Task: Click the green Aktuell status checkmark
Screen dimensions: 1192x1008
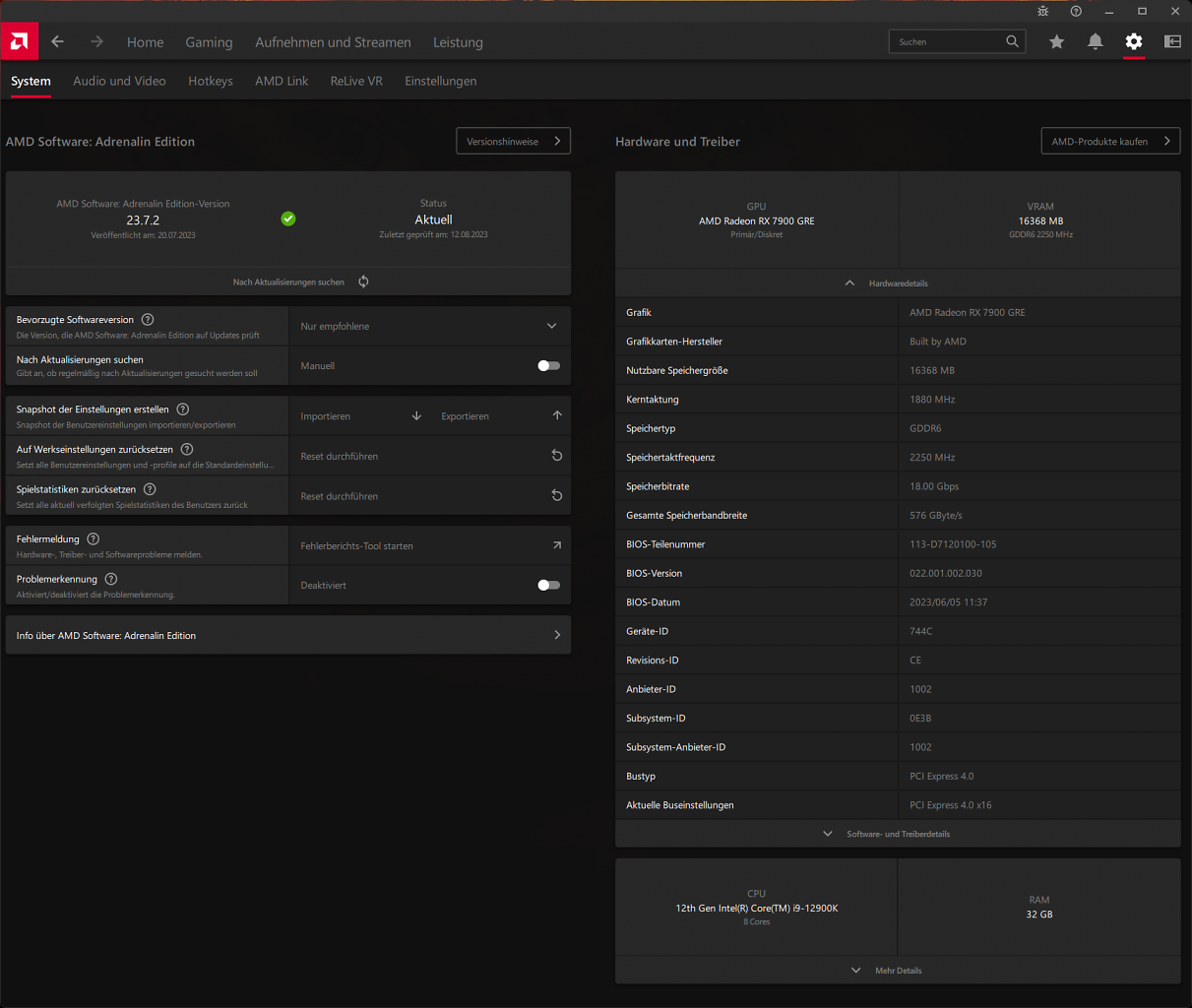Action: (x=288, y=219)
